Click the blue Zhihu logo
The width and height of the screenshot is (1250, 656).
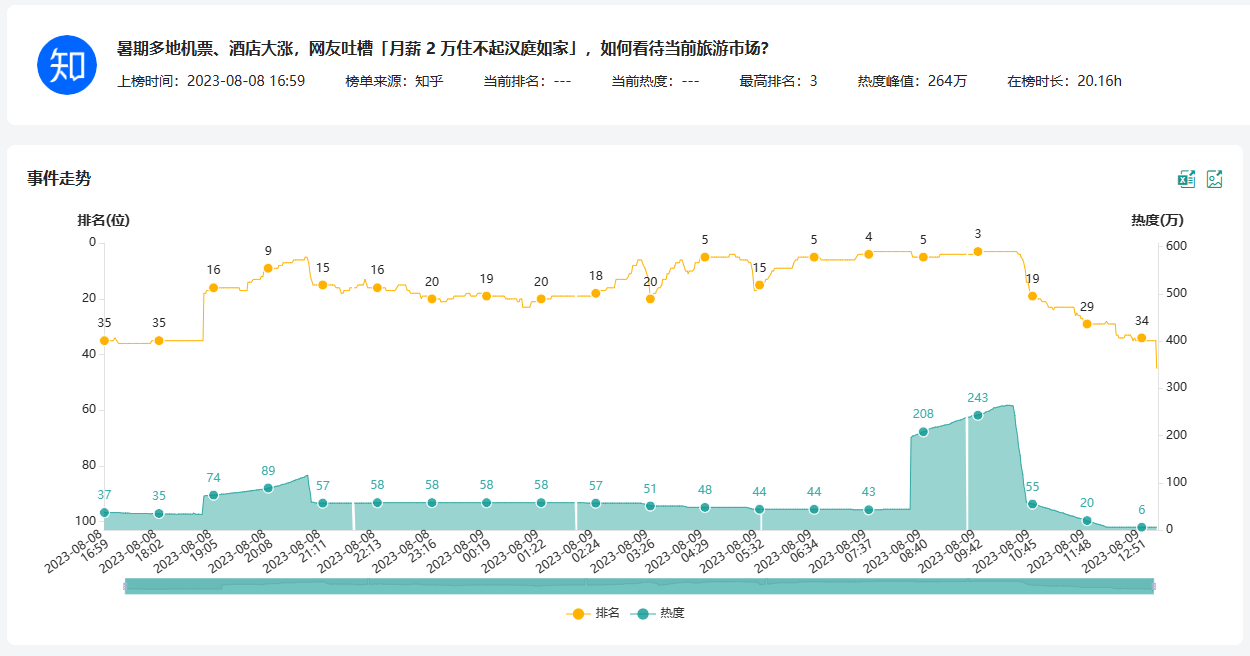tap(66, 65)
